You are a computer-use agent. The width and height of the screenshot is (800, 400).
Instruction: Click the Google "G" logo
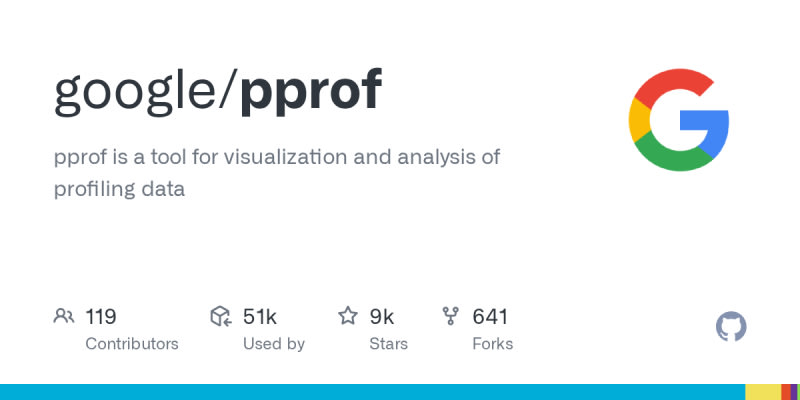tap(680, 120)
